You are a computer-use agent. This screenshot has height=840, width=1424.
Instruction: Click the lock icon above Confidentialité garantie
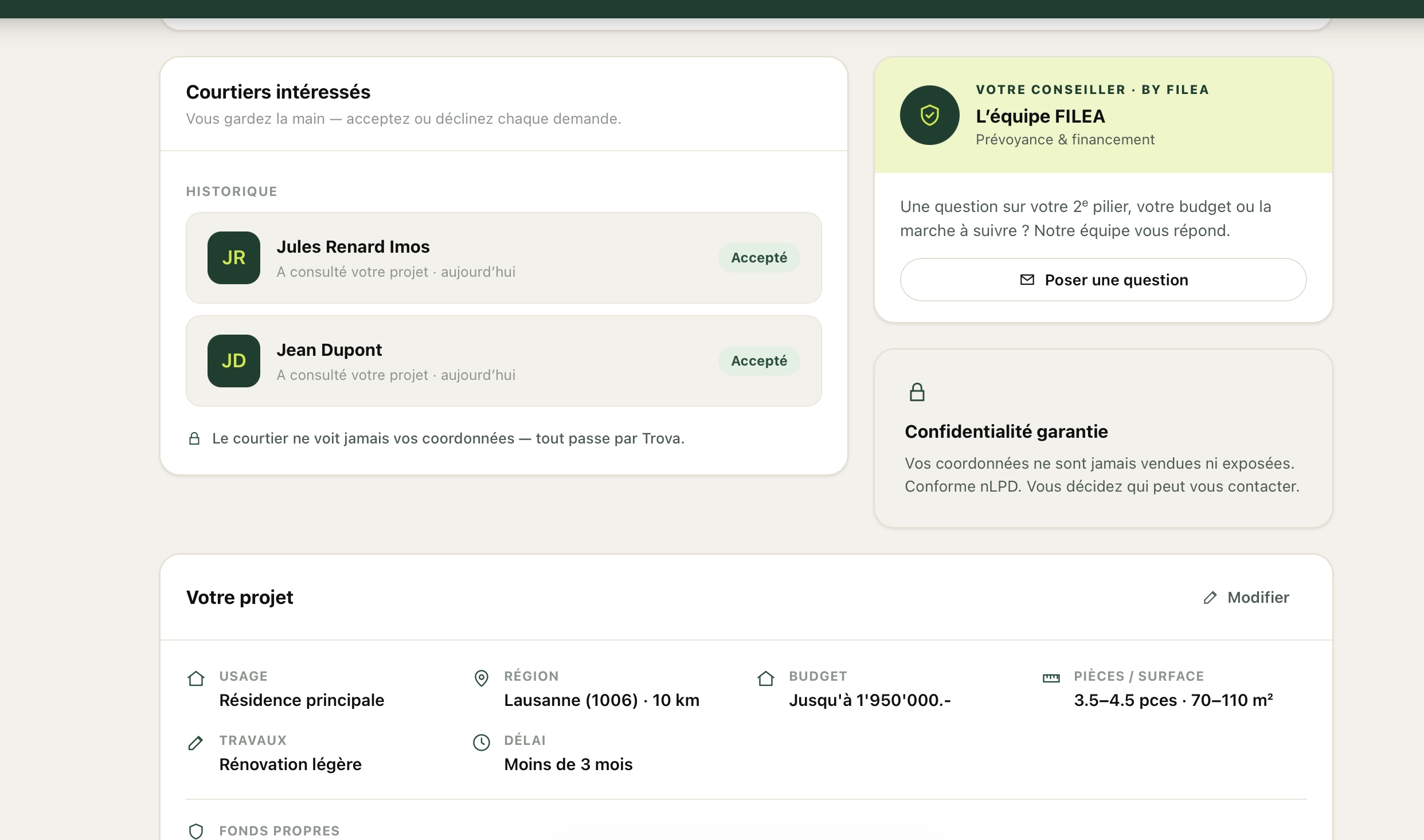point(917,392)
